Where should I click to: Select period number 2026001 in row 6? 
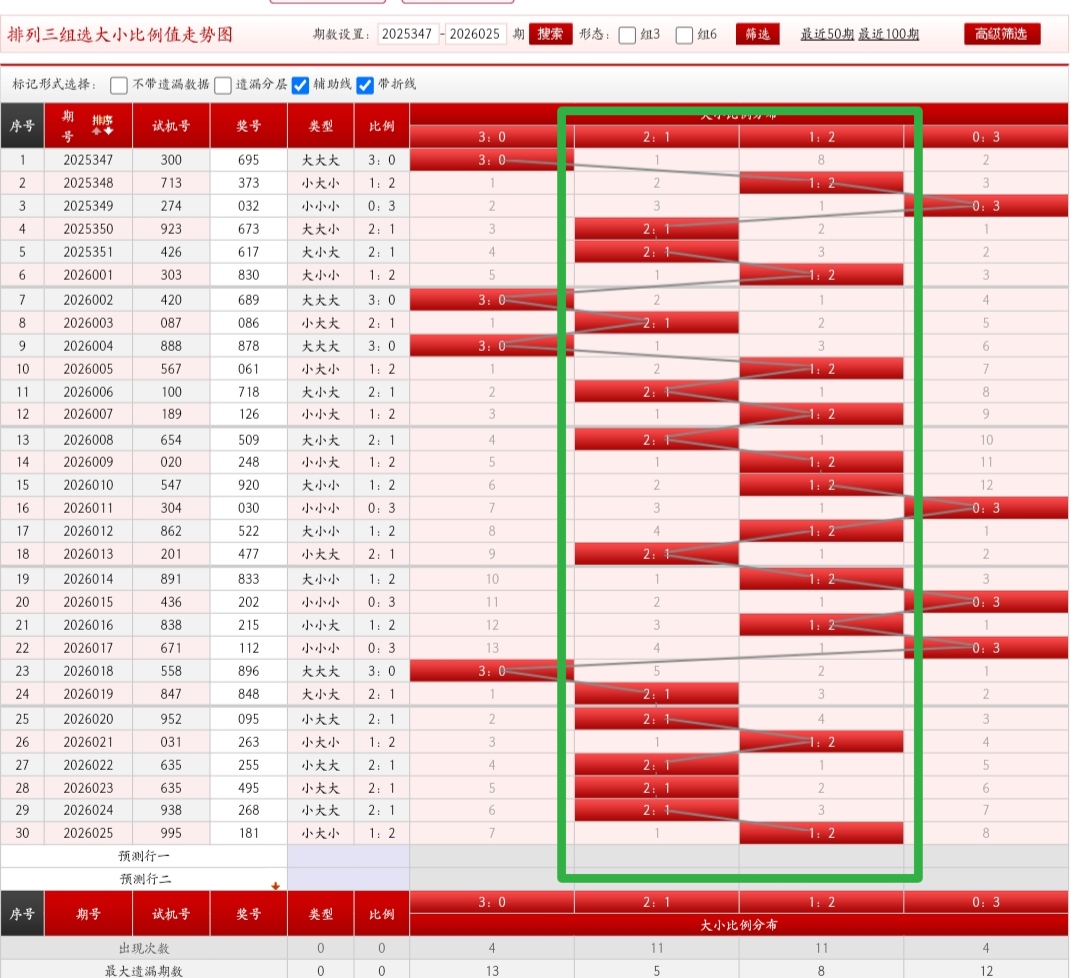click(x=88, y=275)
